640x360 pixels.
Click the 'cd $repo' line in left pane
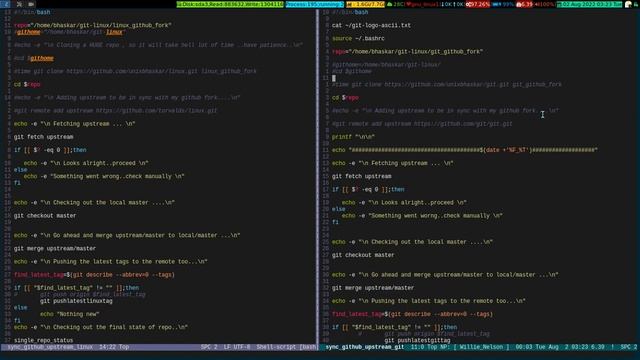[x=27, y=84]
